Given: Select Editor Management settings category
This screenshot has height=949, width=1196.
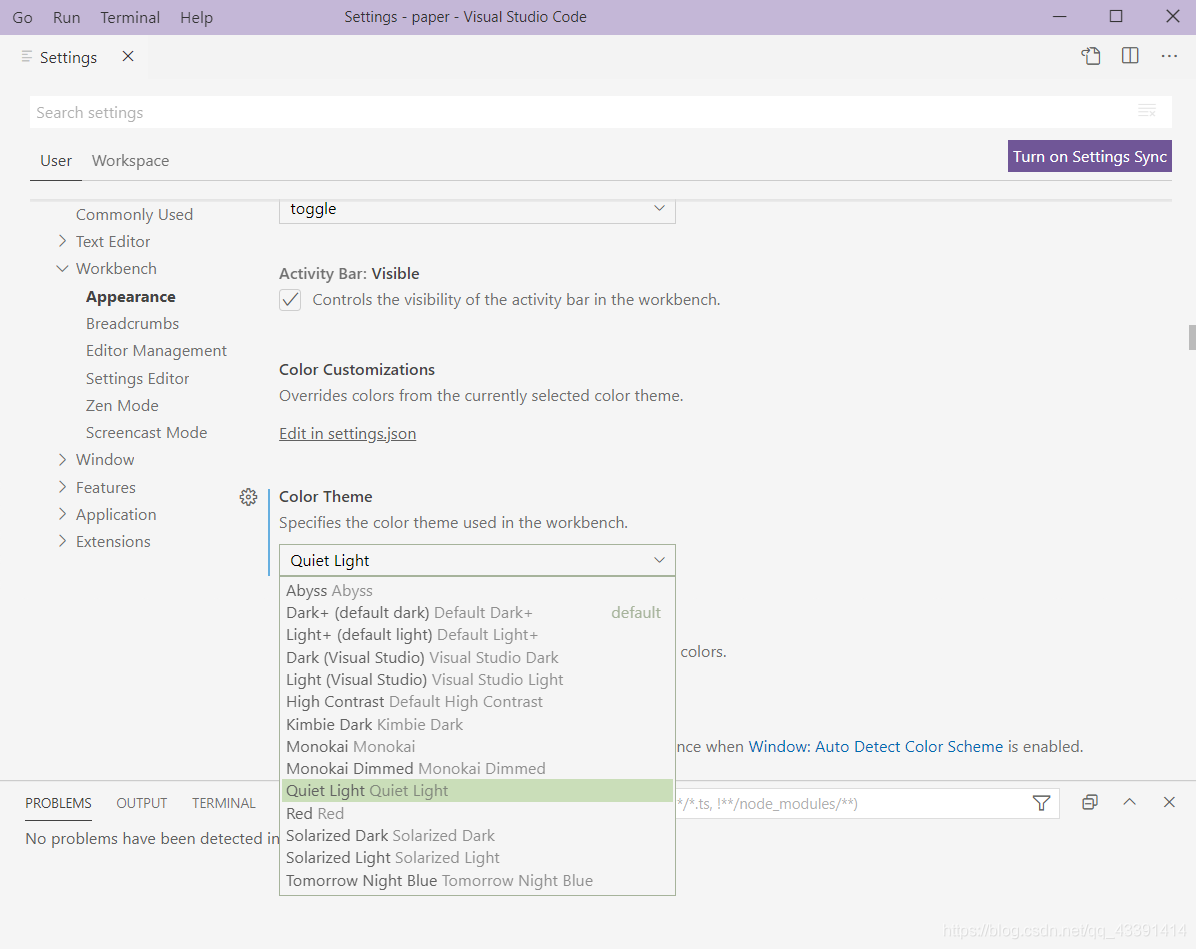Looking at the screenshot, I should pyautogui.click(x=156, y=351).
